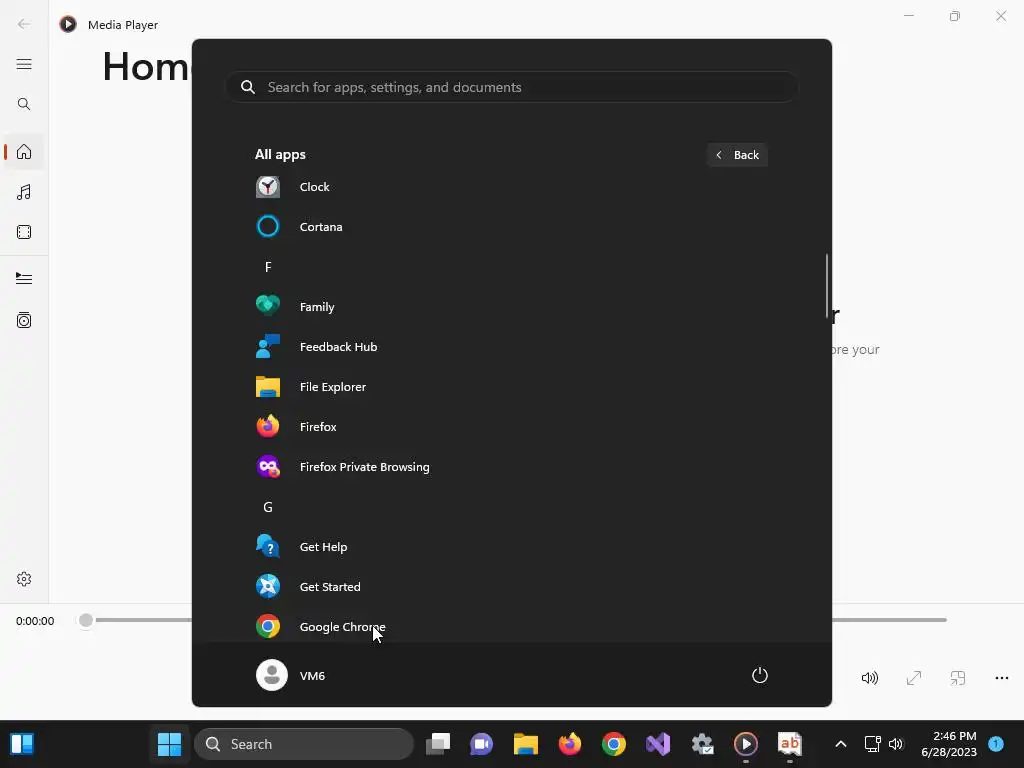Image resolution: width=1024 pixels, height=768 pixels.
Task: Open the network icon in system tray
Action: pos(872,744)
